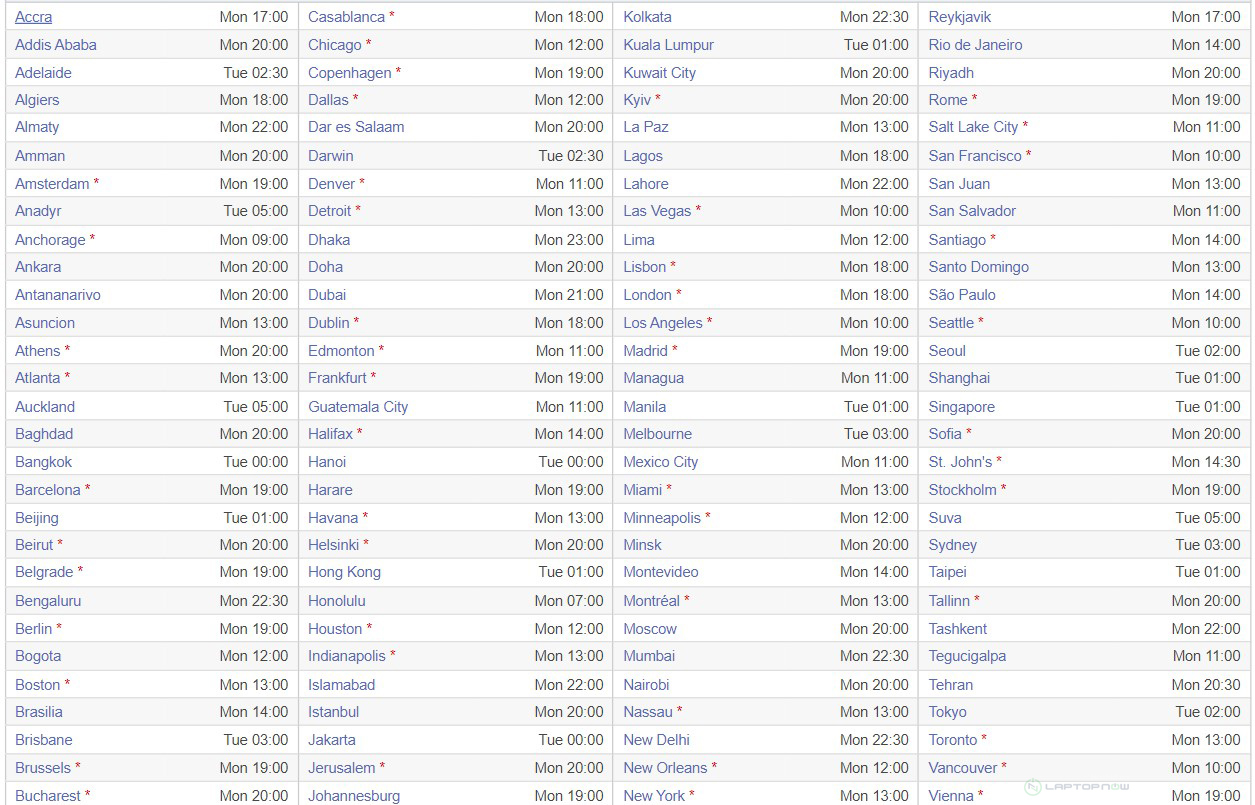Click the Hong Kong link
The image size is (1255, 805).
click(x=344, y=572)
